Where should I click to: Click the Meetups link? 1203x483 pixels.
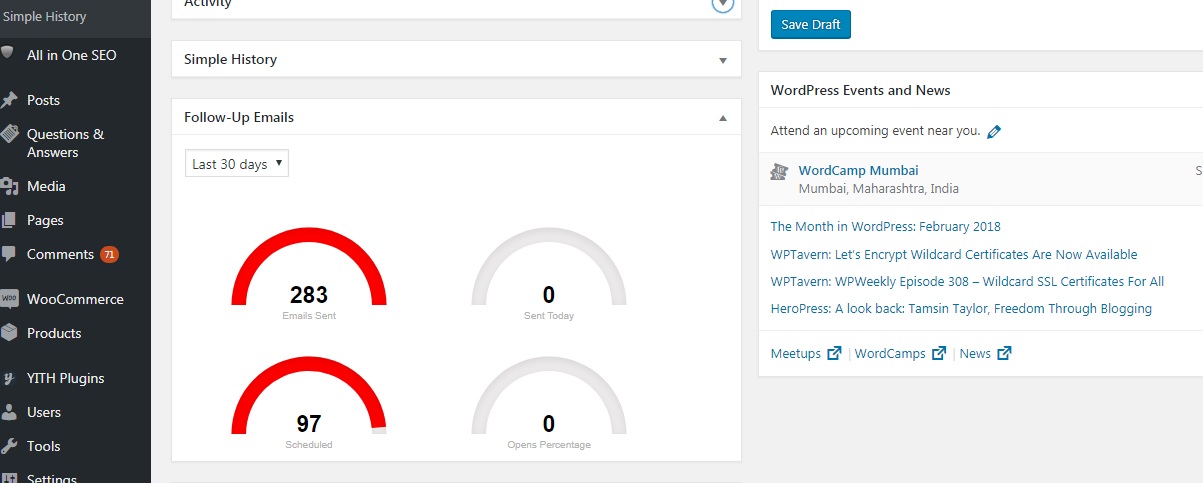click(x=796, y=353)
